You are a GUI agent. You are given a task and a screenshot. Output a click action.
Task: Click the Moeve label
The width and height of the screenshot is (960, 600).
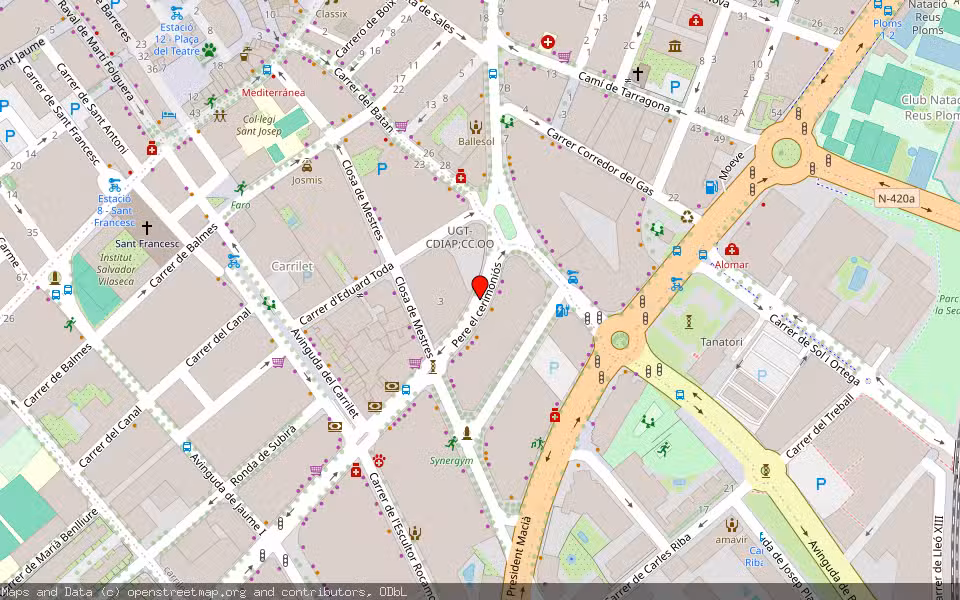[x=731, y=166]
